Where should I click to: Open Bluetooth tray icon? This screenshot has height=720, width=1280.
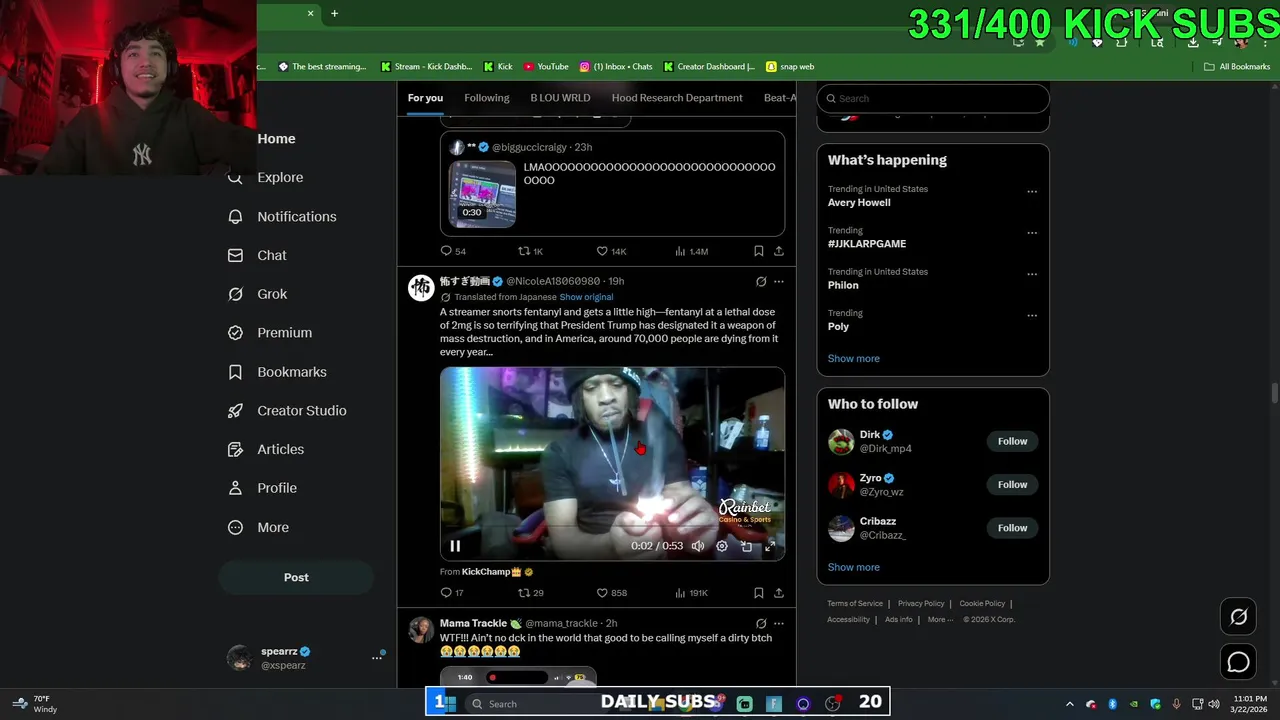point(1112,704)
